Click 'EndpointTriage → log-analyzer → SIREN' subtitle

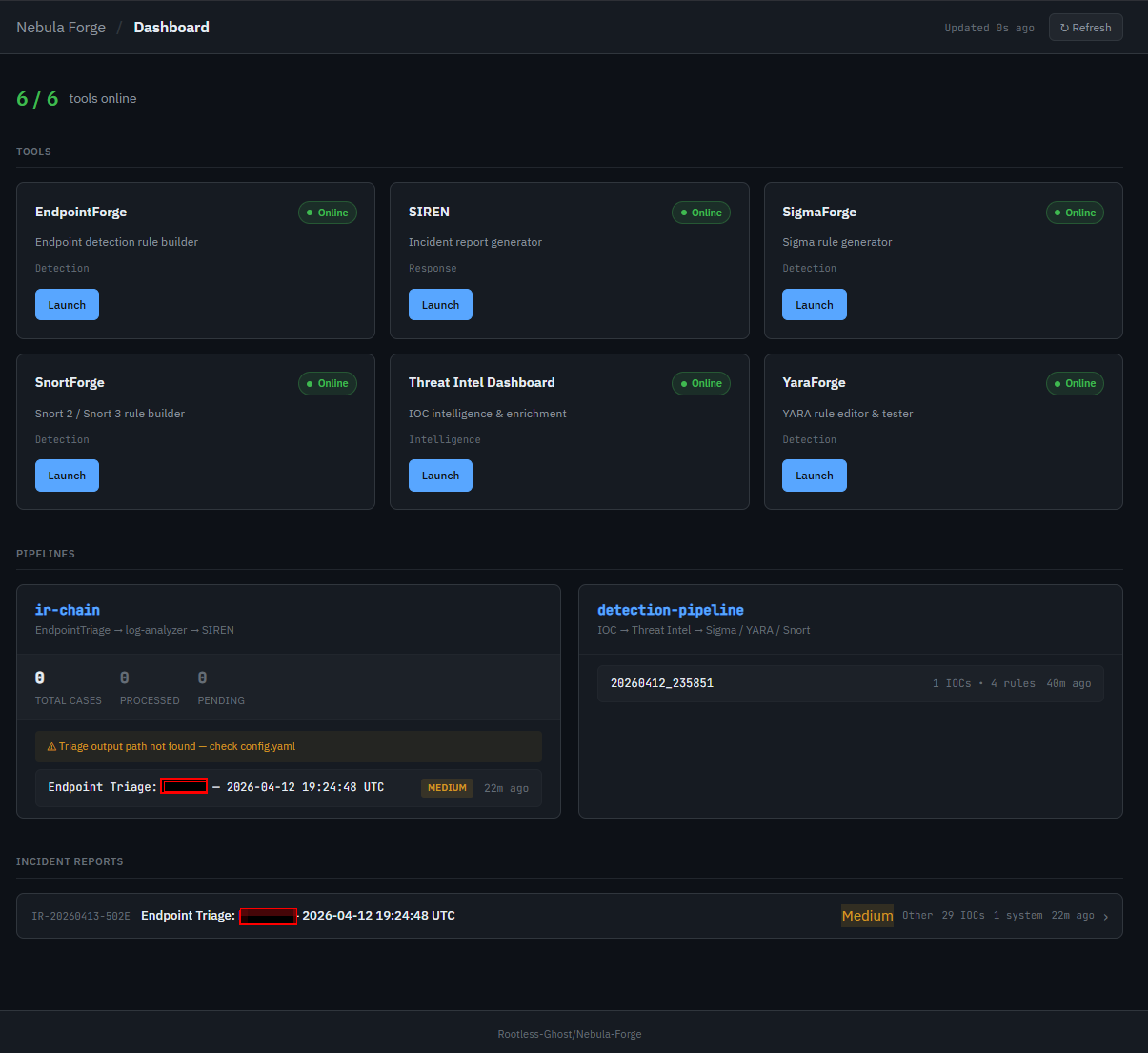(x=134, y=630)
